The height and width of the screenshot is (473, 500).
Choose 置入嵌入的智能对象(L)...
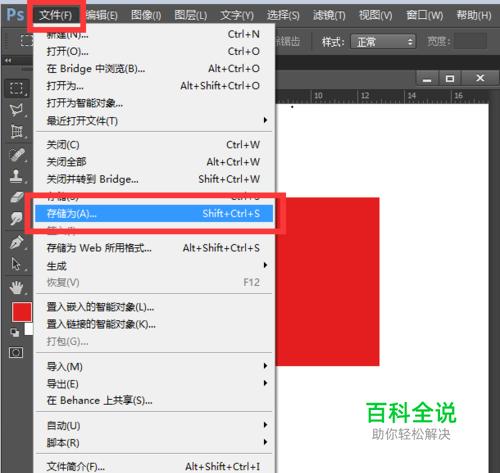(154, 307)
